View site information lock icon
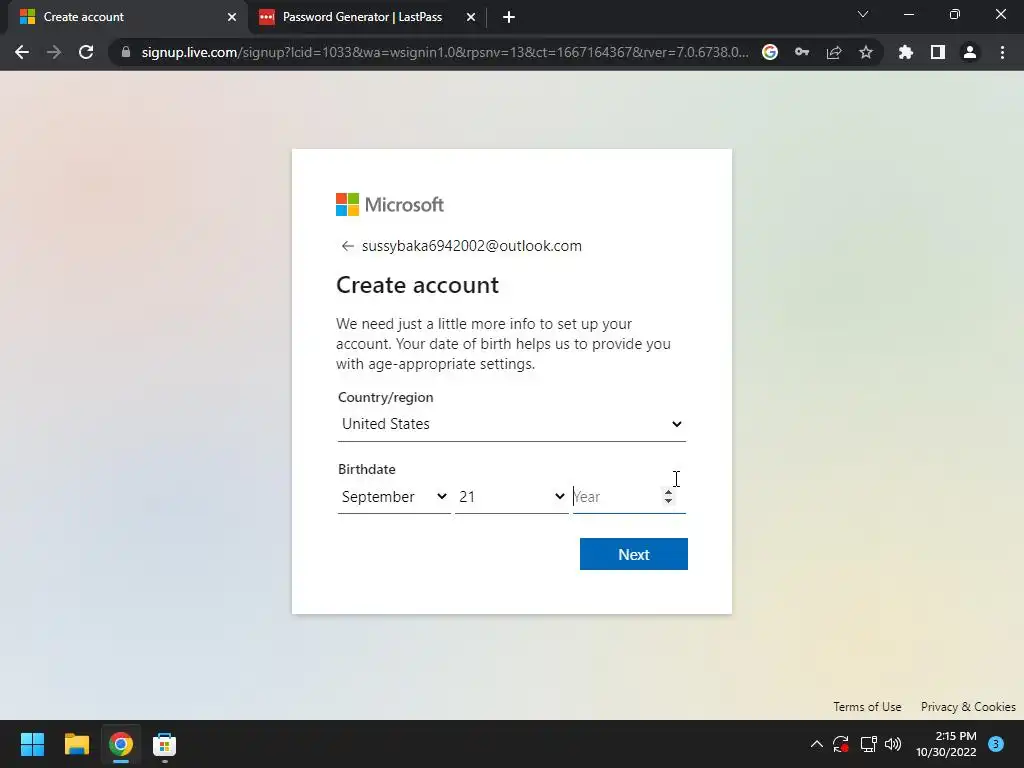1024x768 pixels. coord(126,52)
